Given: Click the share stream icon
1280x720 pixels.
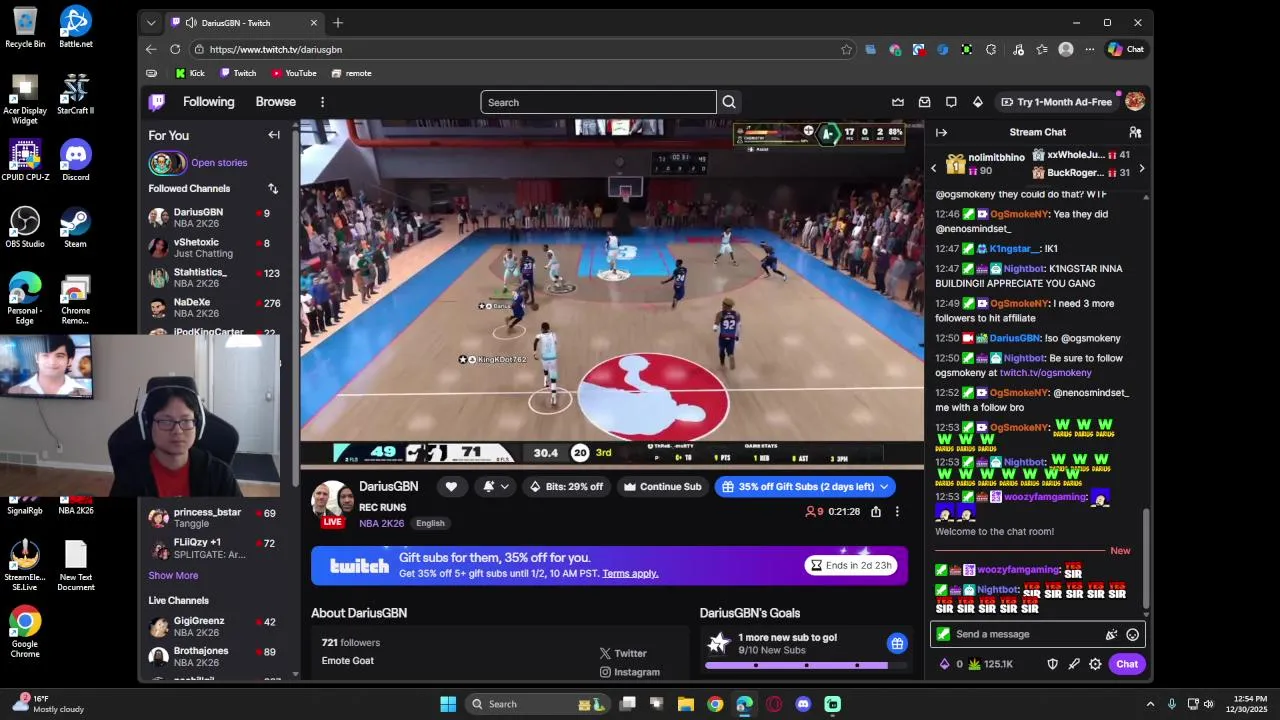Looking at the screenshot, I should click(876, 512).
